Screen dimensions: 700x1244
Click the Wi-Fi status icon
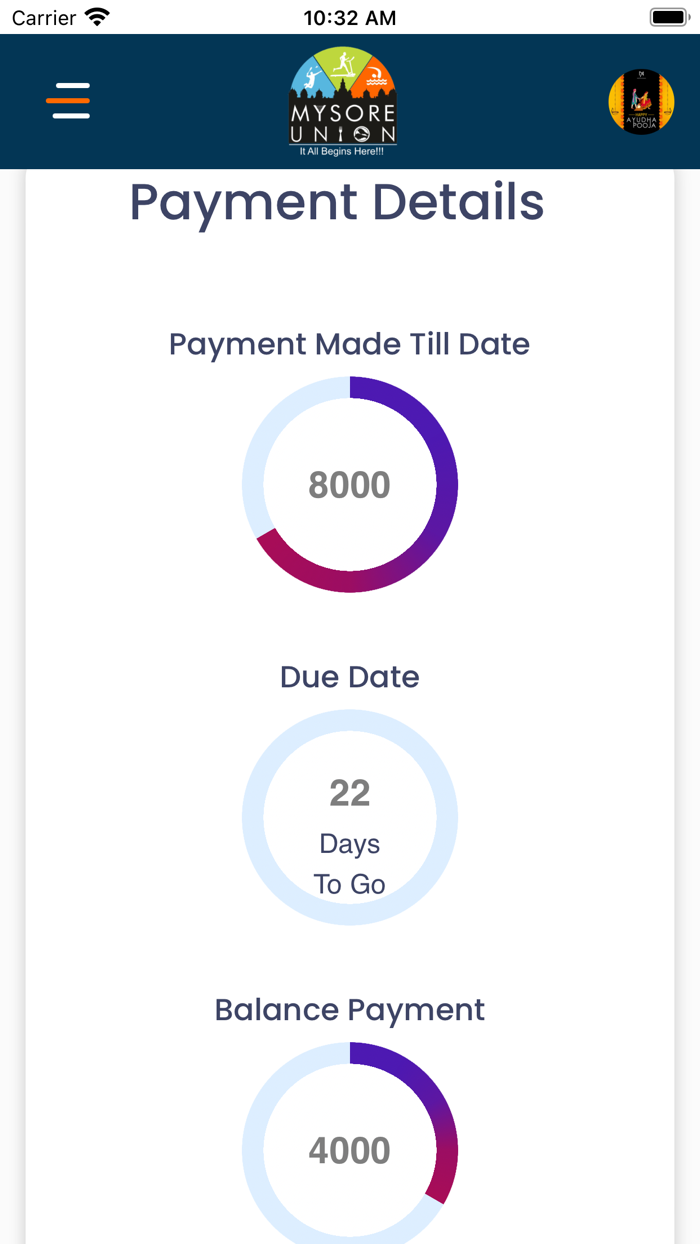97,17
